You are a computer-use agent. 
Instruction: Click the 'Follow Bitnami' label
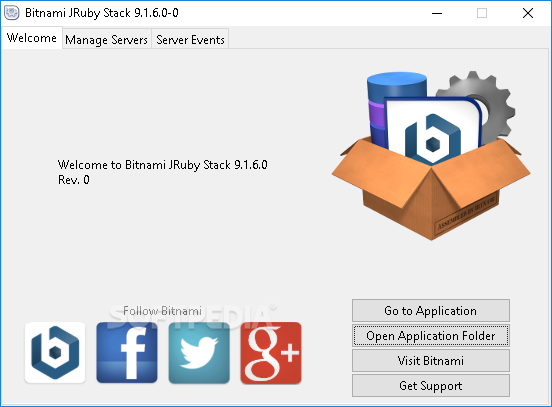coord(162,311)
